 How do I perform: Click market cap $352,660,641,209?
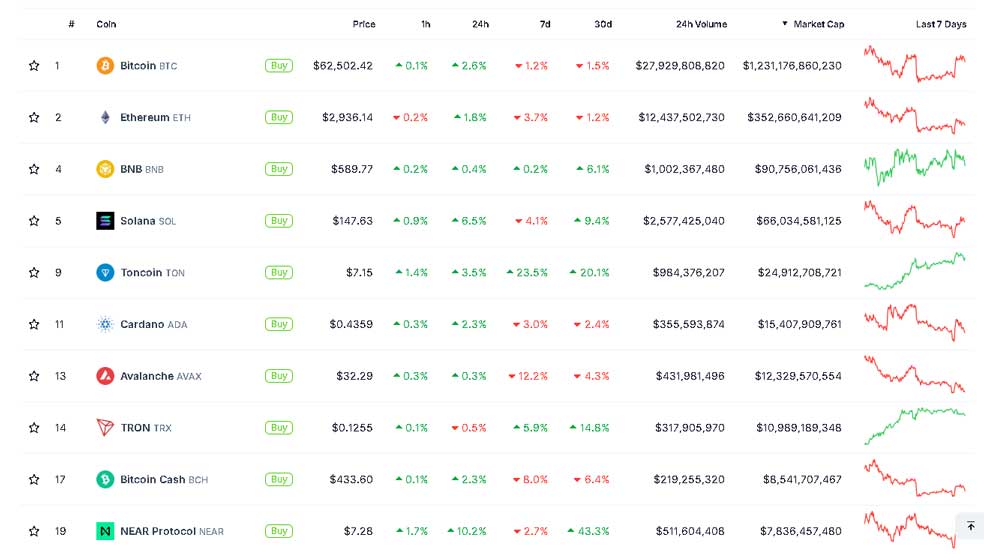pyautogui.click(x=794, y=117)
